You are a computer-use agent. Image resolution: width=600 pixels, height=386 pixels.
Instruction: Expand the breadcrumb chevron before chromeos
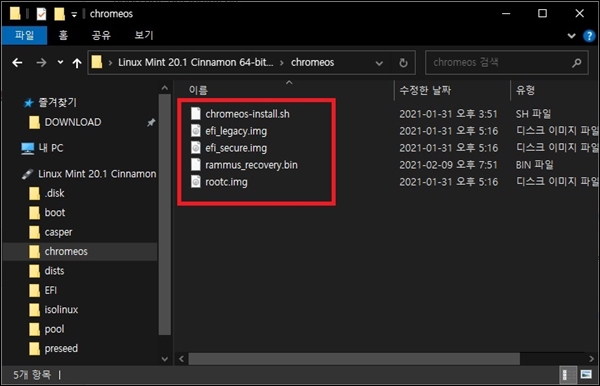click(282, 63)
